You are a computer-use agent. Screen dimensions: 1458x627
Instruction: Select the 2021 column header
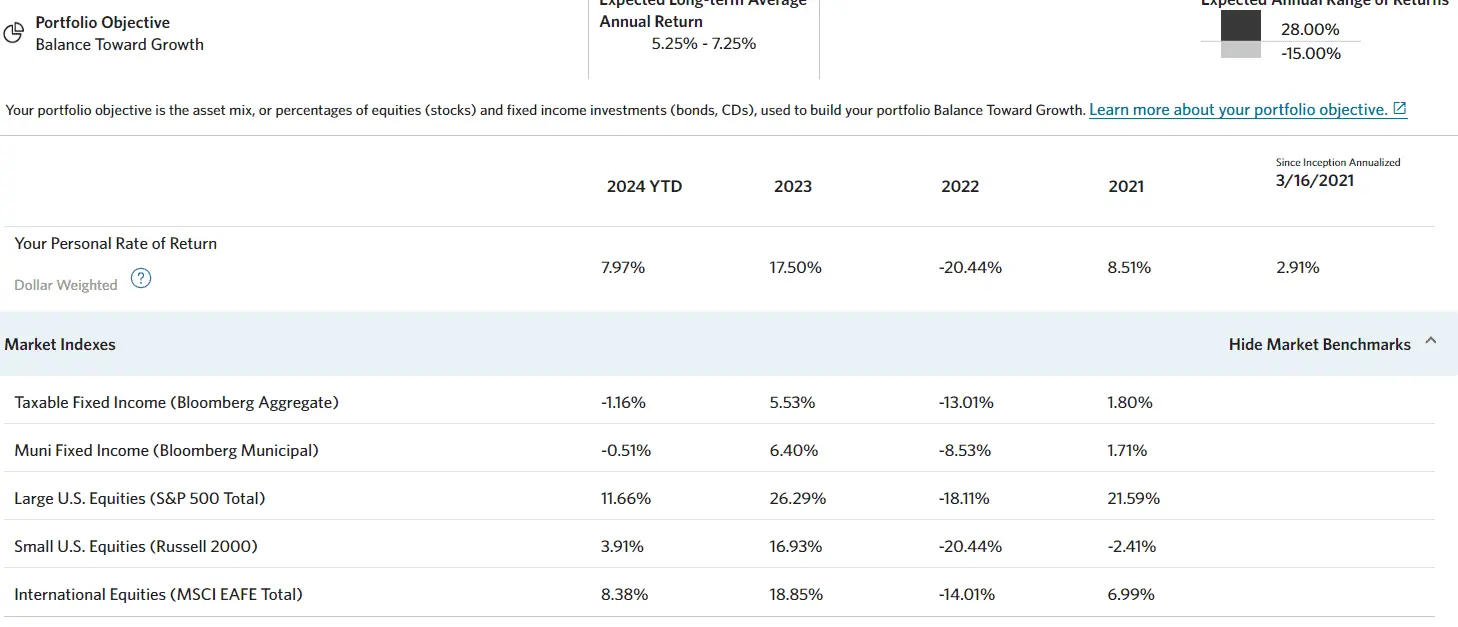pyautogui.click(x=1126, y=186)
